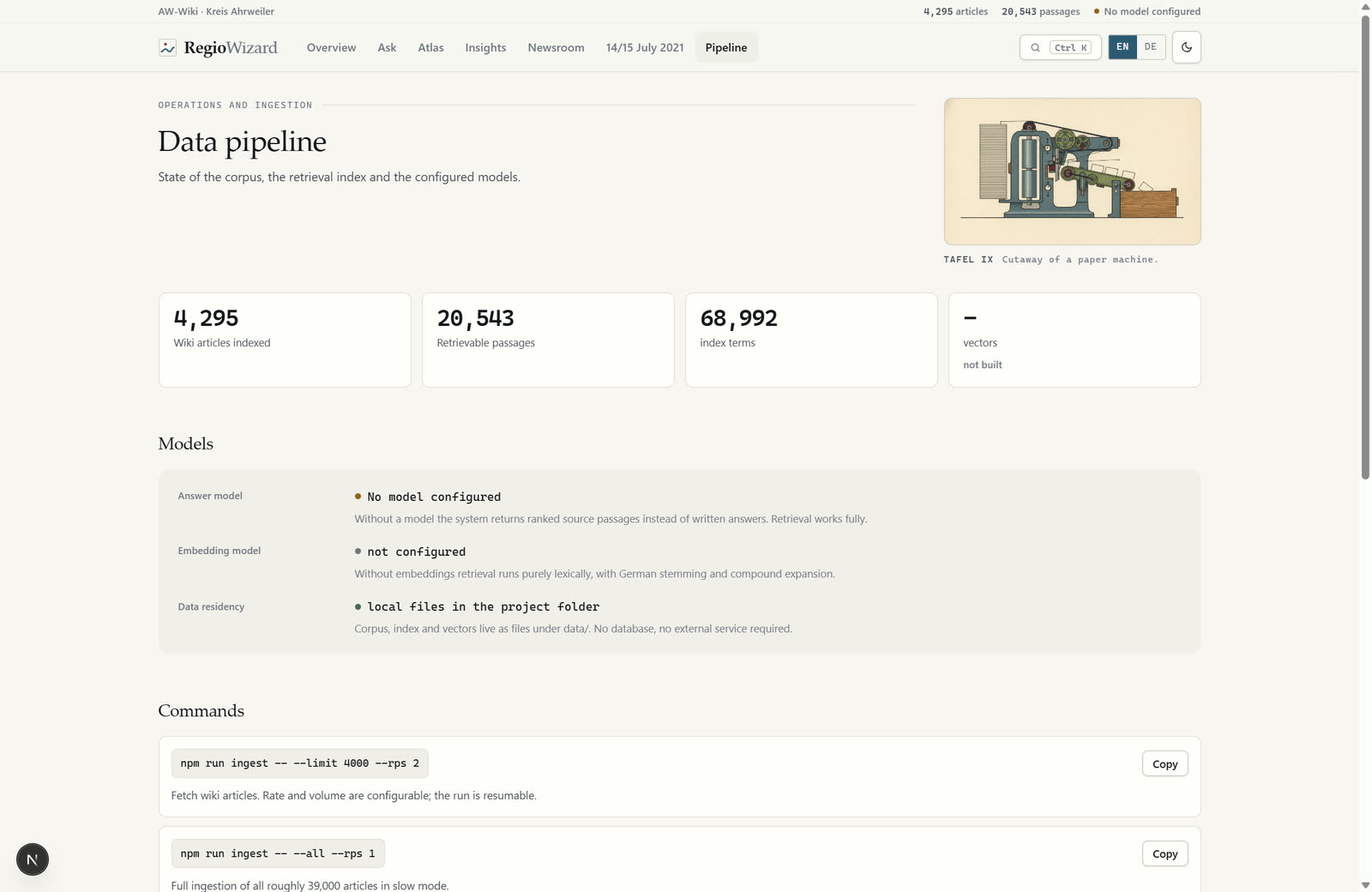Click the RegioWizard logo icon

point(167,47)
